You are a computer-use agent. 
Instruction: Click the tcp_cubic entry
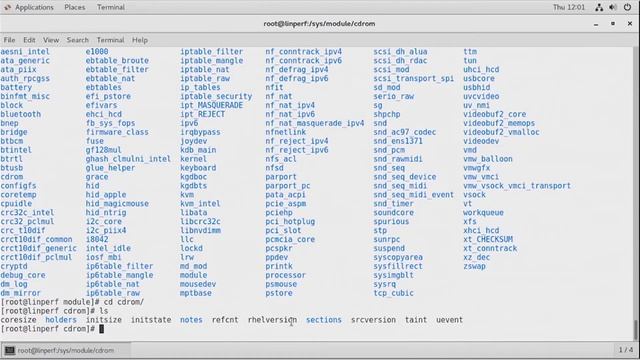393,293
